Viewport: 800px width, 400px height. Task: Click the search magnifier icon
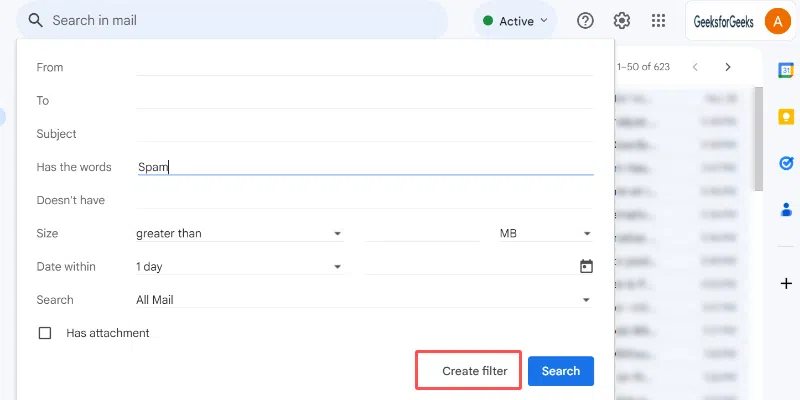click(x=36, y=20)
